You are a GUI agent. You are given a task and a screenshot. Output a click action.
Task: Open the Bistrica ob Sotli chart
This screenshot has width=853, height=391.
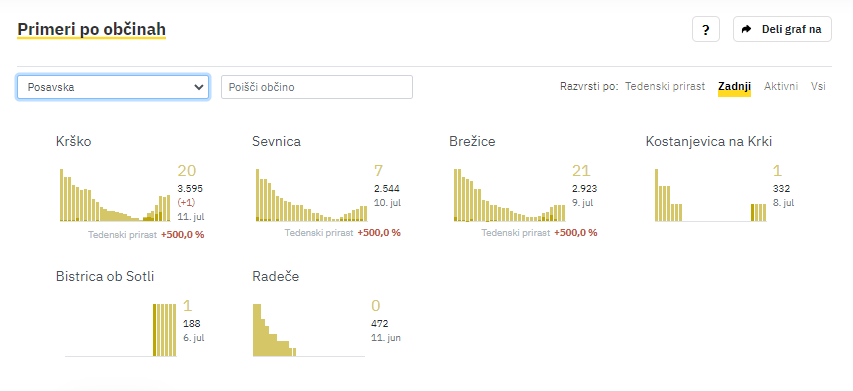pos(120,330)
